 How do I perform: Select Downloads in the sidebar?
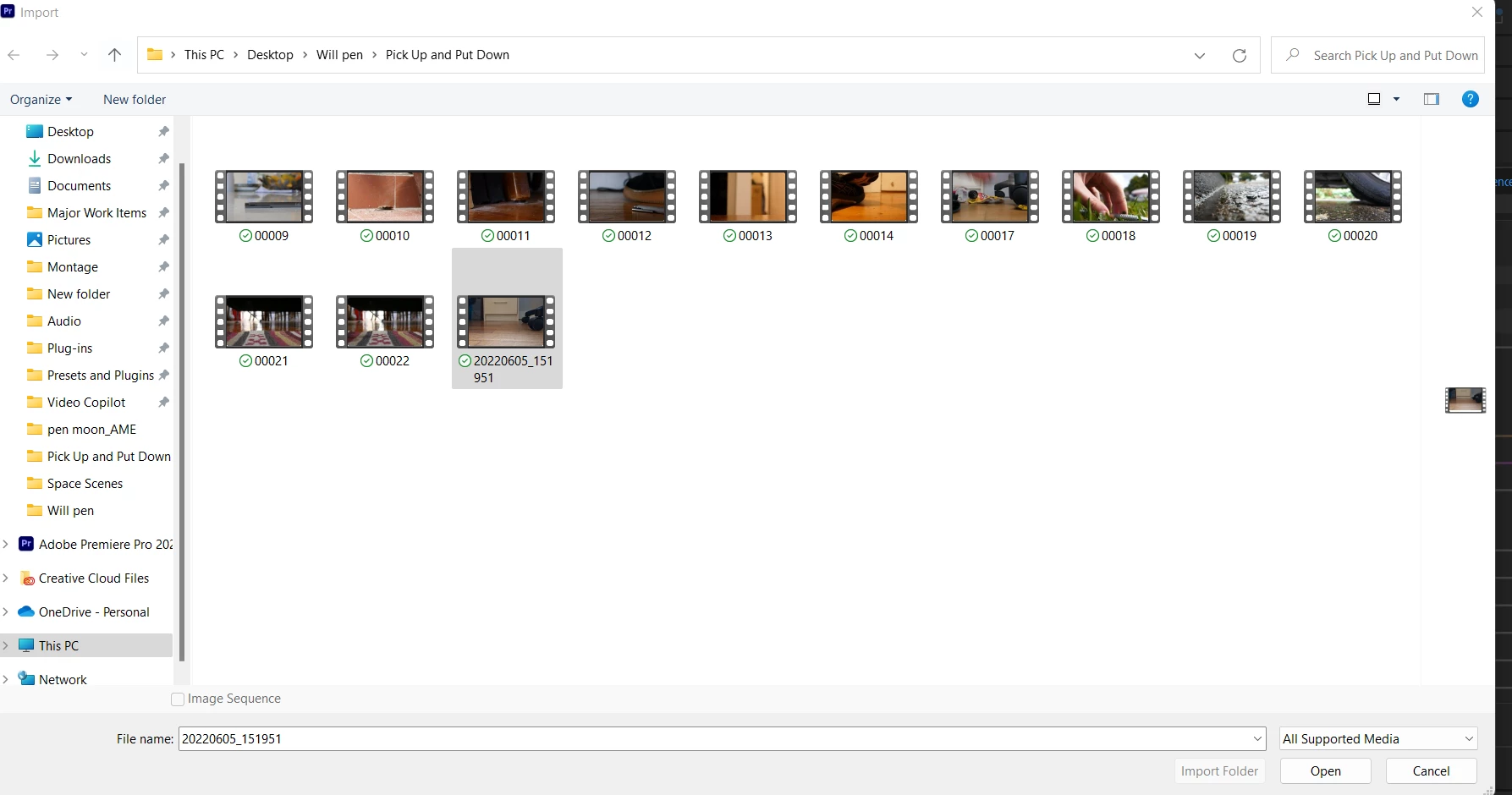(79, 158)
